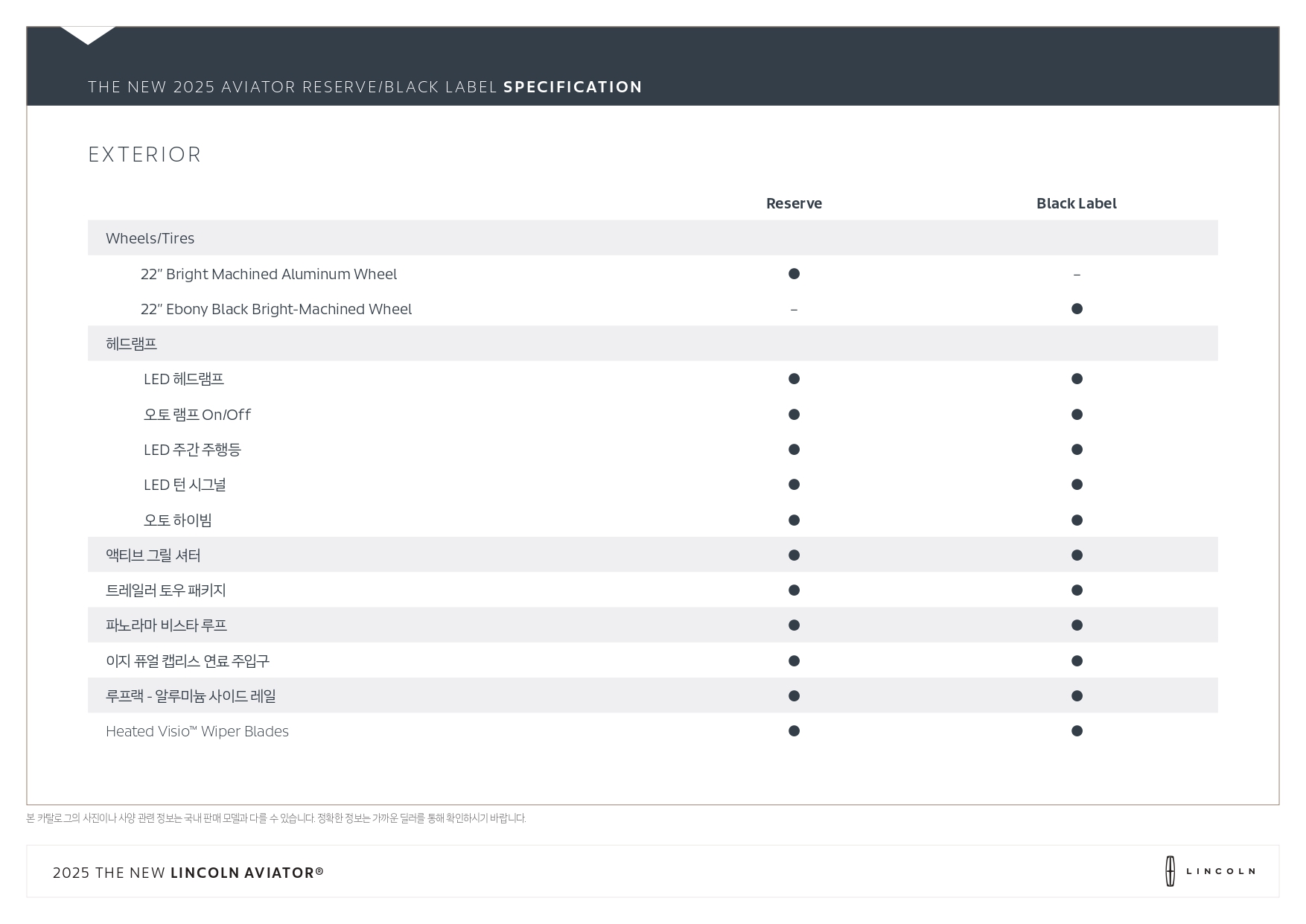The width and height of the screenshot is (1306, 924).
Task: Click the Wheels/Tires category row label
Action: point(150,238)
